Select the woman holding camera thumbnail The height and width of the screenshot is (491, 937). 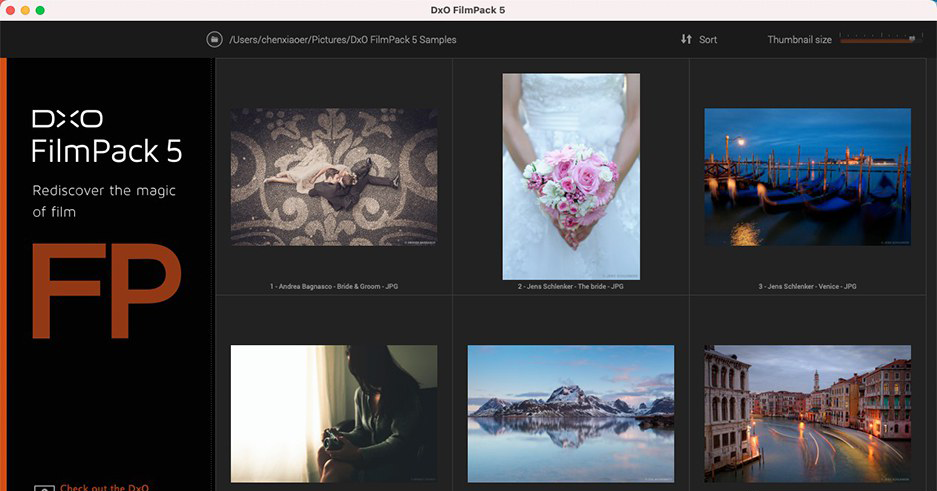(x=333, y=413)
